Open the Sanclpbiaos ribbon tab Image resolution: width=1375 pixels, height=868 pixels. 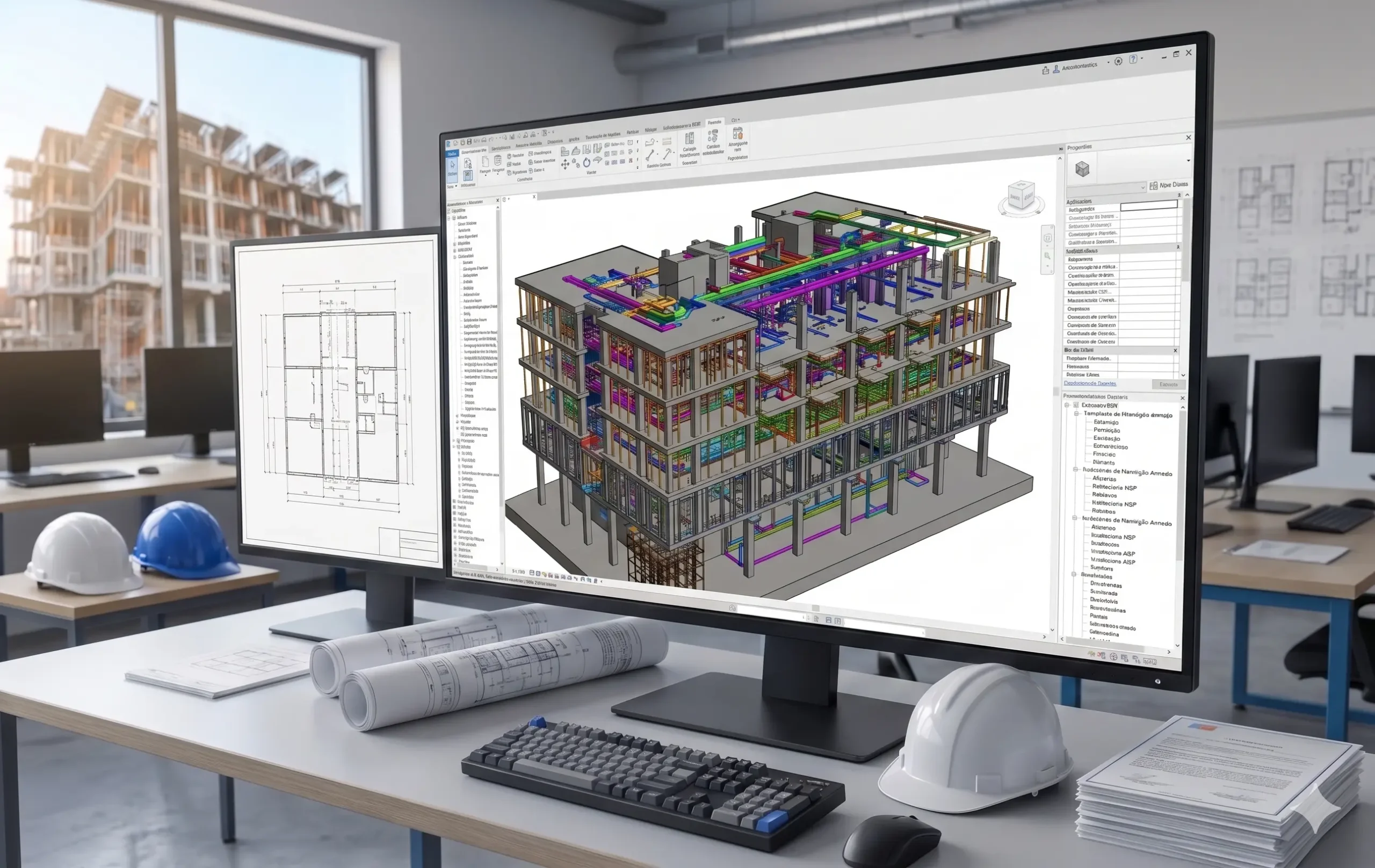501,148
